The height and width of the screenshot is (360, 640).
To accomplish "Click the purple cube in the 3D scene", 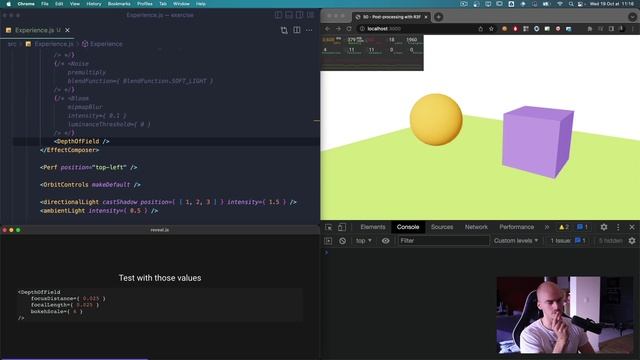I will pos(537,142).
